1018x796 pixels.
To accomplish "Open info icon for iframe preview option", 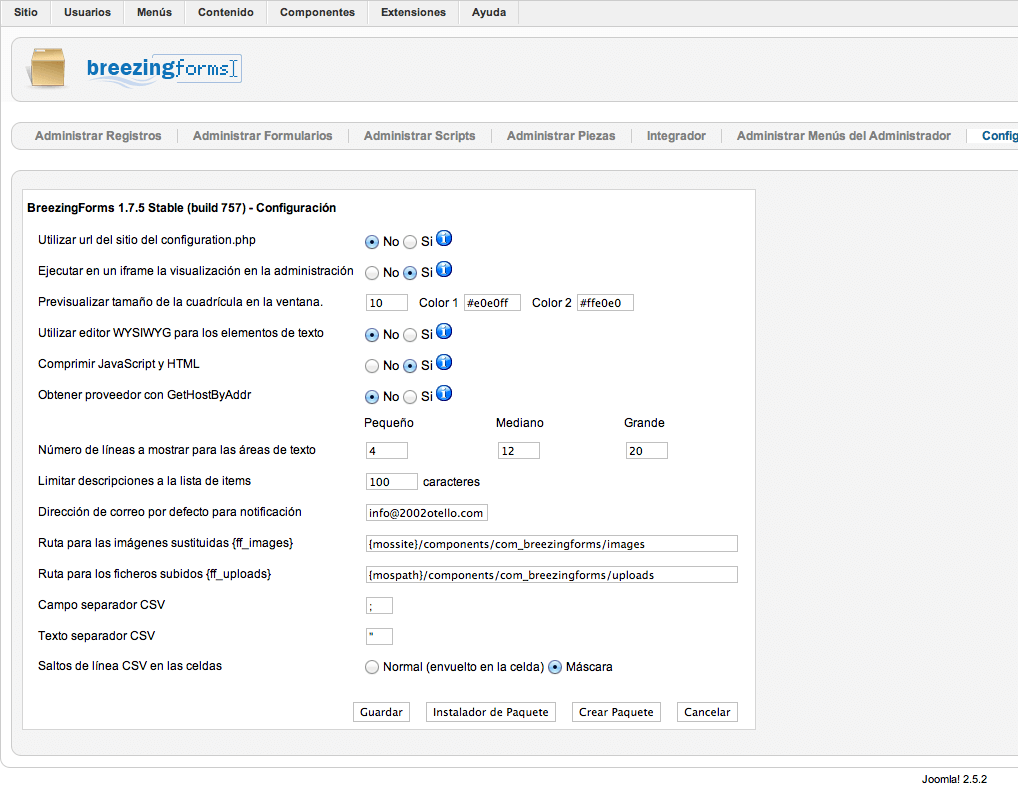I will tap(444, 269).
